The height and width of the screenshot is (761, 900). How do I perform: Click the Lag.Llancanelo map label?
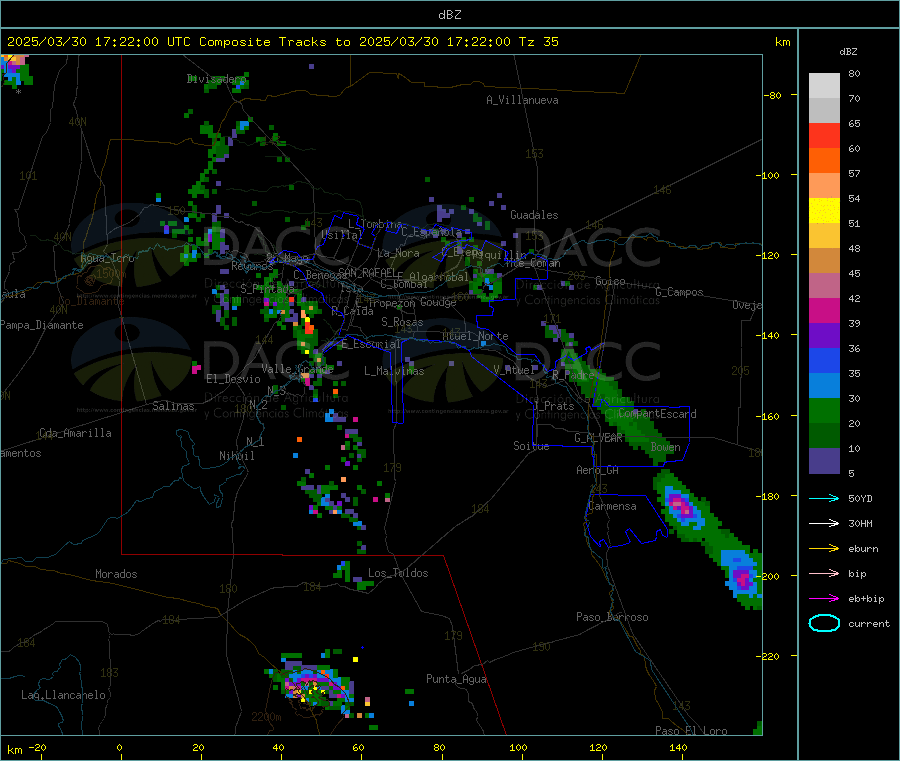[63, 696]
